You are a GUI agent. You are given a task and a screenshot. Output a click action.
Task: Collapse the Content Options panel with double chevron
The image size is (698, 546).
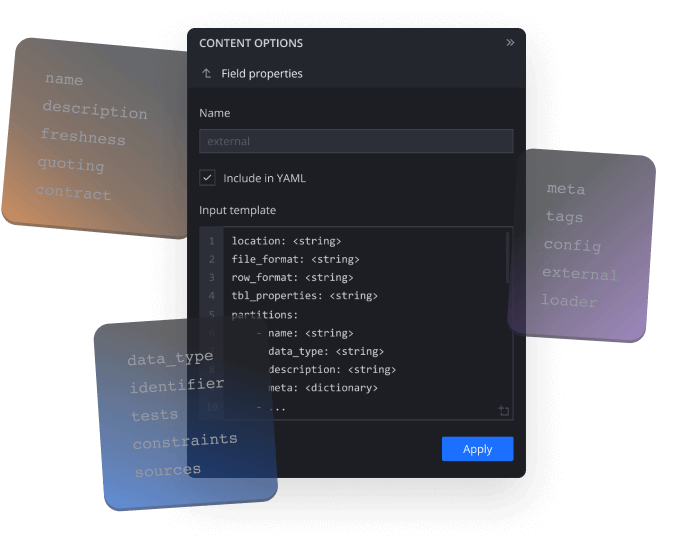point(510,43)
